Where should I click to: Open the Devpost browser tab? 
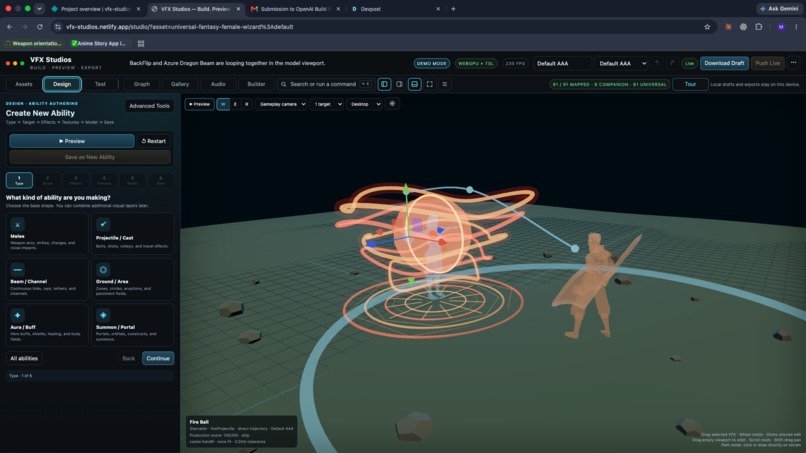click(x=395, y=9)
